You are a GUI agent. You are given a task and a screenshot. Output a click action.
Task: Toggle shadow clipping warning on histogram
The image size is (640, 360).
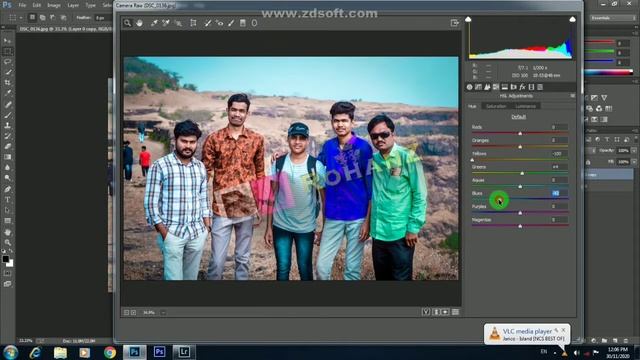tap(469, 19)
